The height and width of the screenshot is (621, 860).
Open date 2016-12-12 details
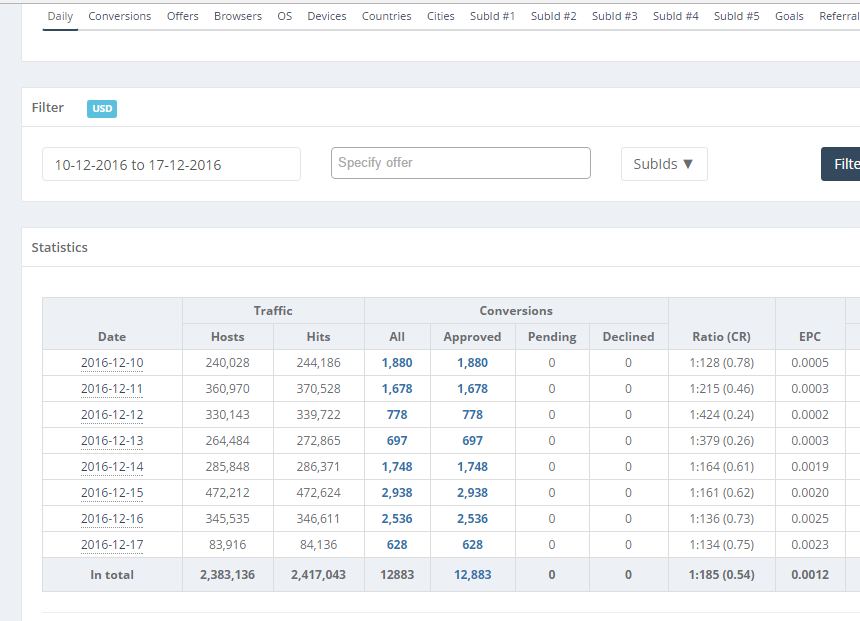click(x=112, y=415)
